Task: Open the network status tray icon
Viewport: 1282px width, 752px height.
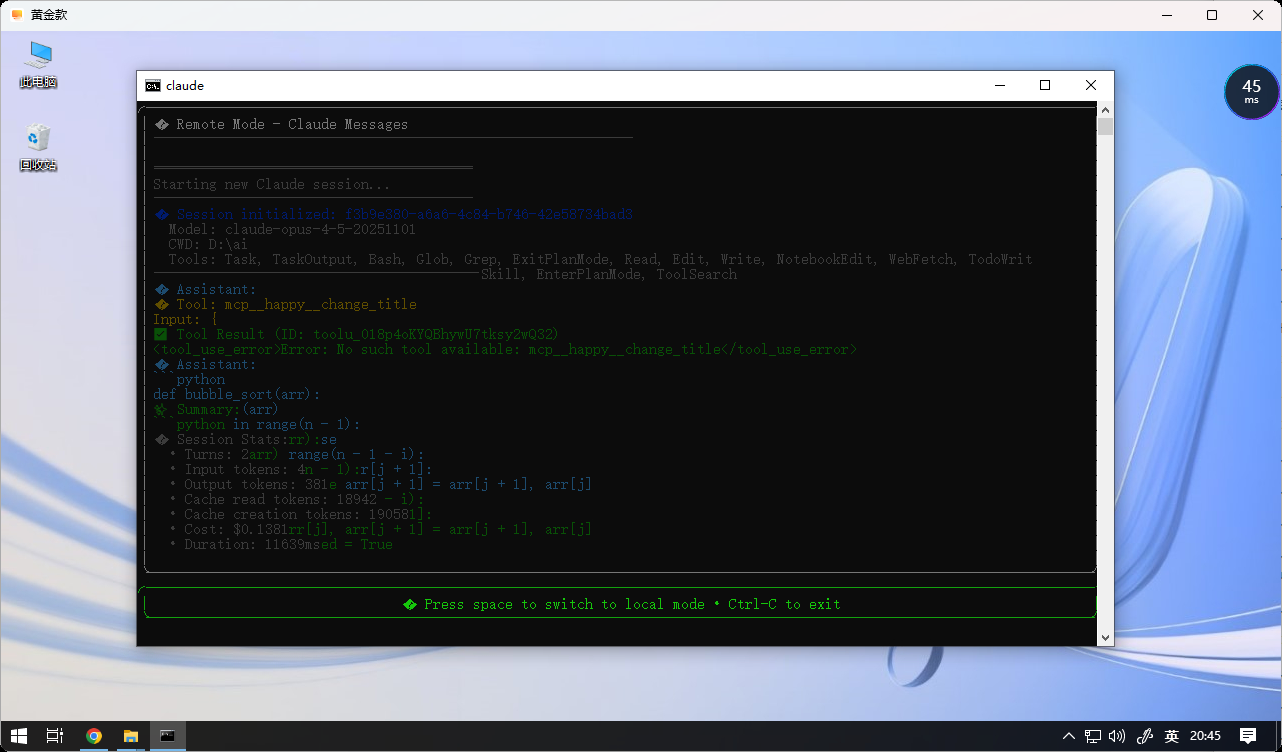Action: click(x=1094, y=736)
